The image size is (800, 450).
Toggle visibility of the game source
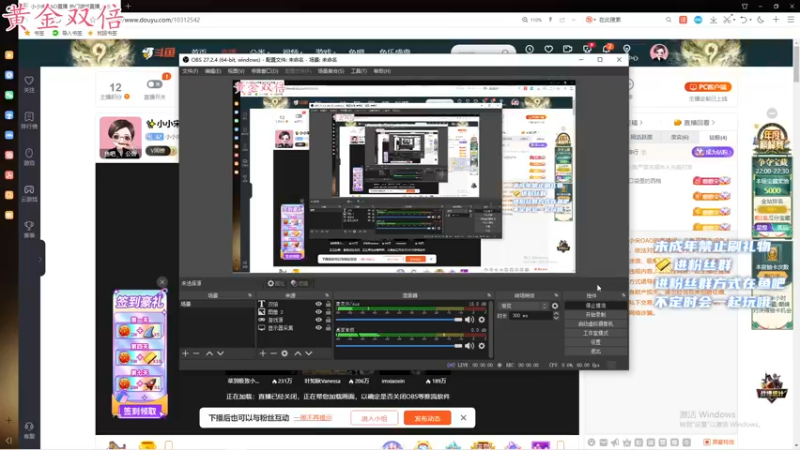tap(318, 320)
